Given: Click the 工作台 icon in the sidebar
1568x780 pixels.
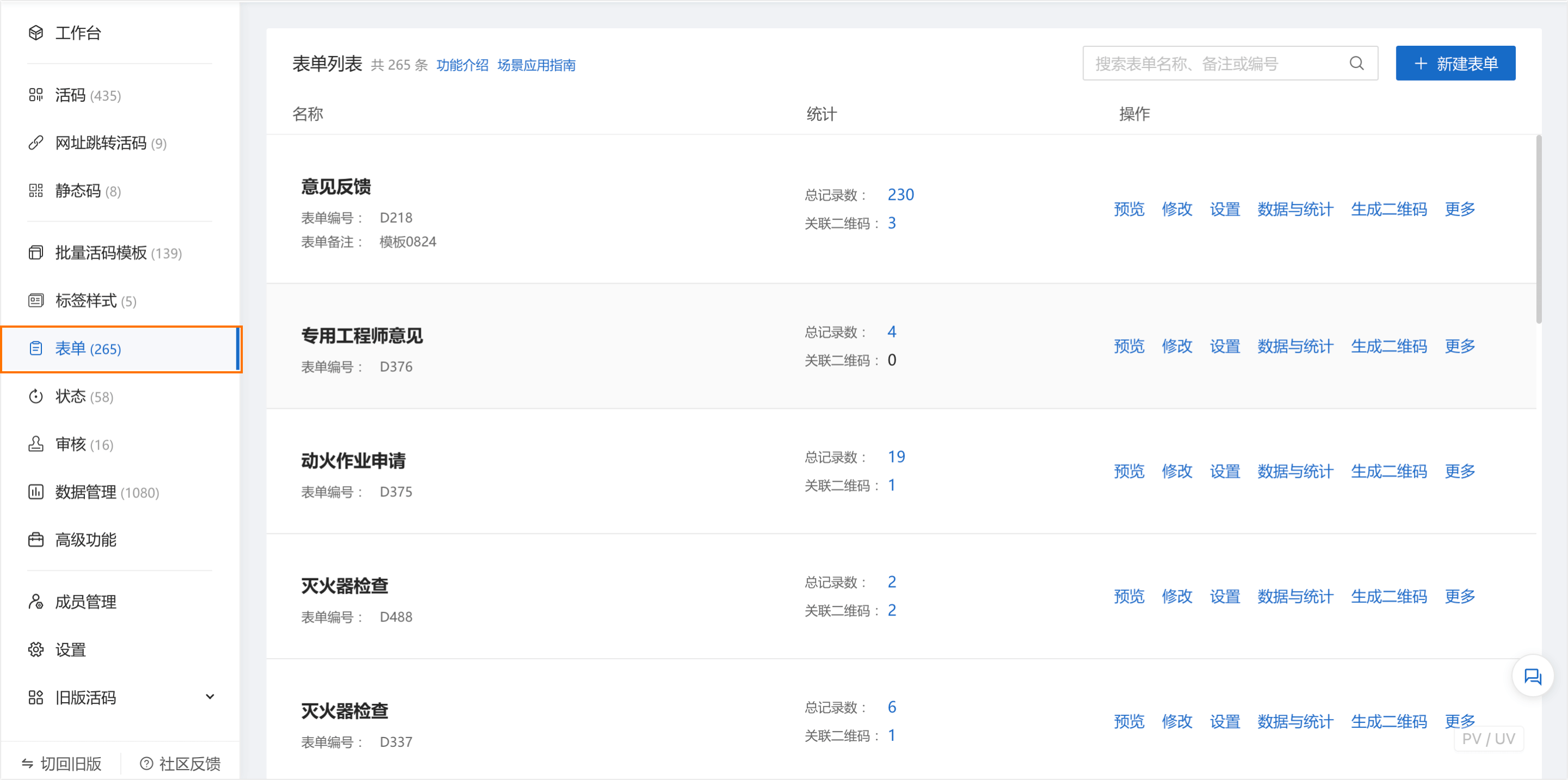Looking at the screenshot, I should coord(35,33).
